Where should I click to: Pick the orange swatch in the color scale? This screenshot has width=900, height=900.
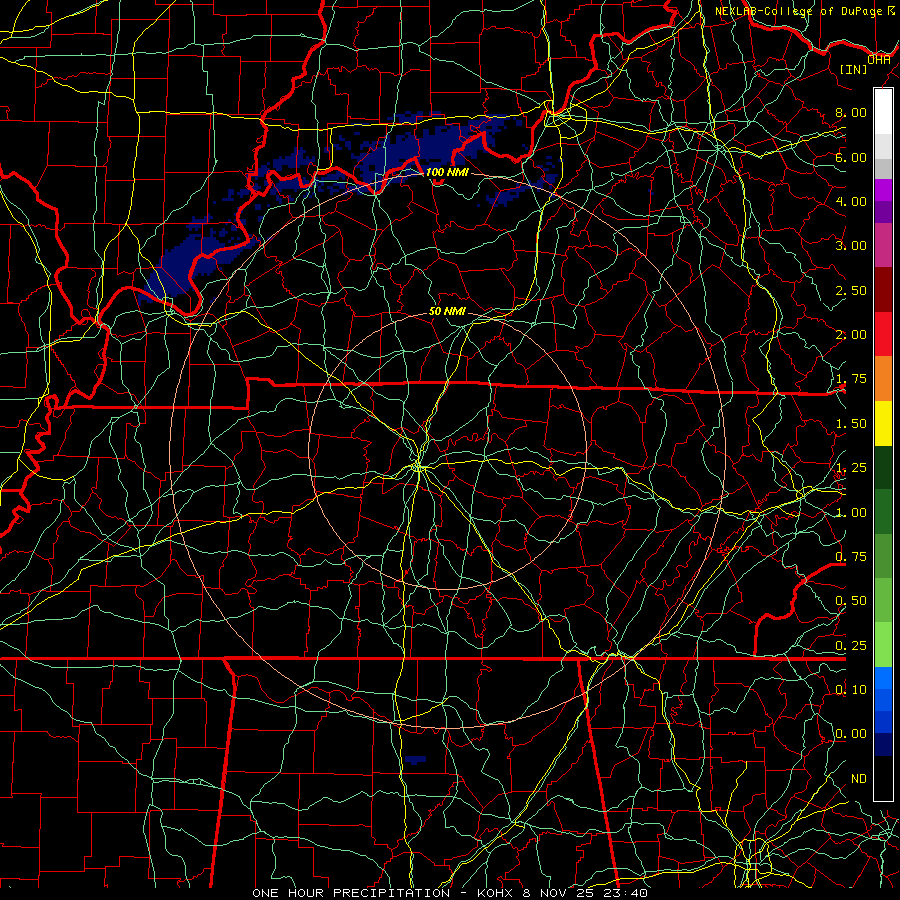coord(883,379)
